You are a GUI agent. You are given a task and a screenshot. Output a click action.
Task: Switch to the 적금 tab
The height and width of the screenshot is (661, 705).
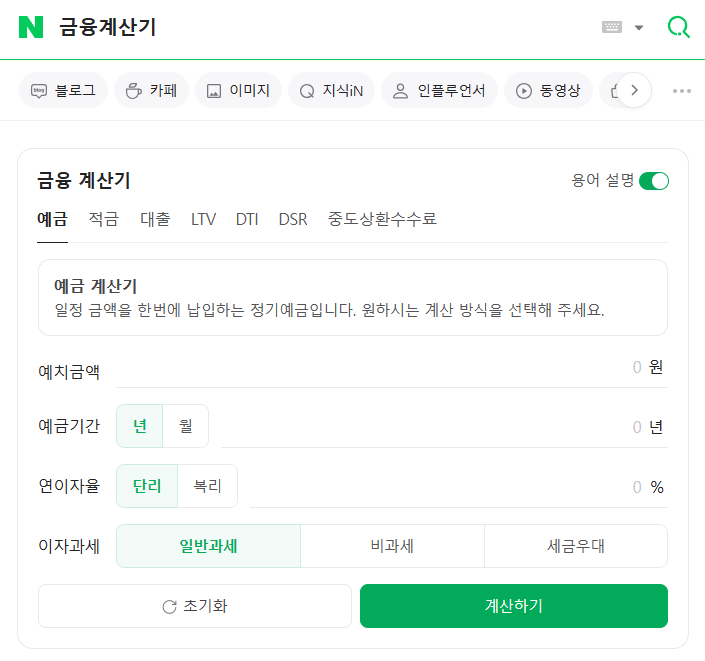click(103, 219)
